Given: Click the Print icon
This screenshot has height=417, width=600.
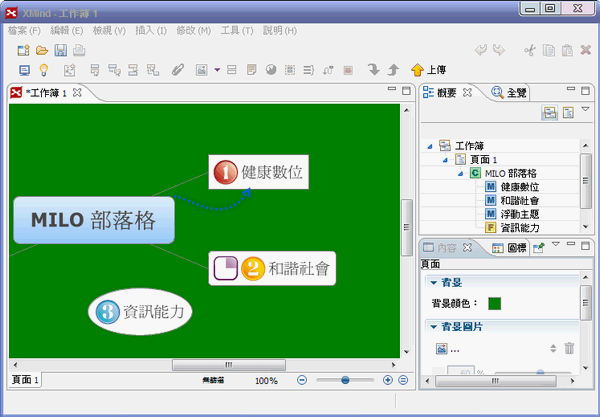Looking at the screenshot, I should pyautogui.click(x=79, y=50).
